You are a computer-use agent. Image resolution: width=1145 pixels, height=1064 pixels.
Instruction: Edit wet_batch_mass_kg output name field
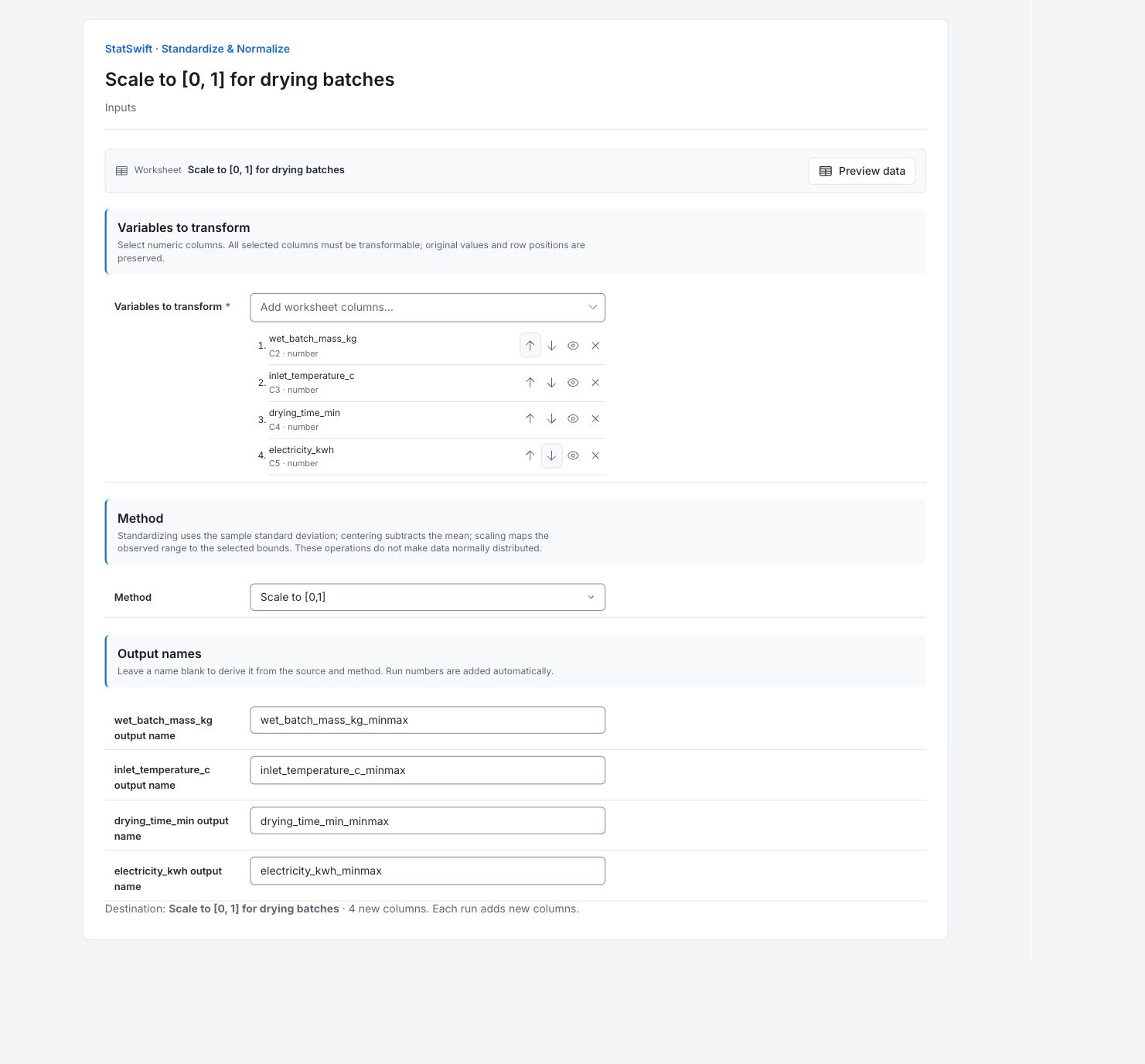point(428,720)
